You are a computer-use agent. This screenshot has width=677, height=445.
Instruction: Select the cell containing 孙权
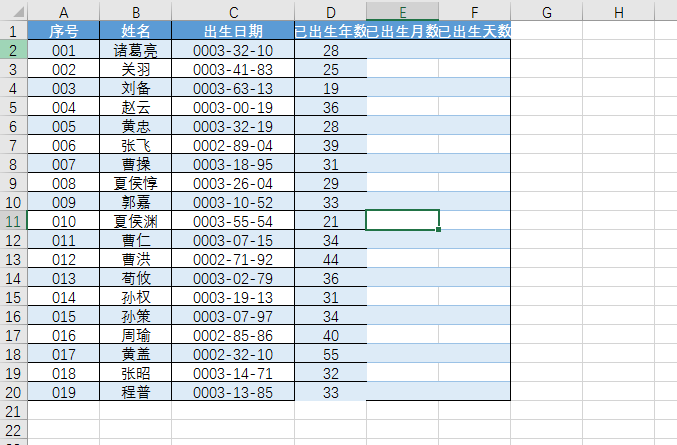click(x=136, y=297)
